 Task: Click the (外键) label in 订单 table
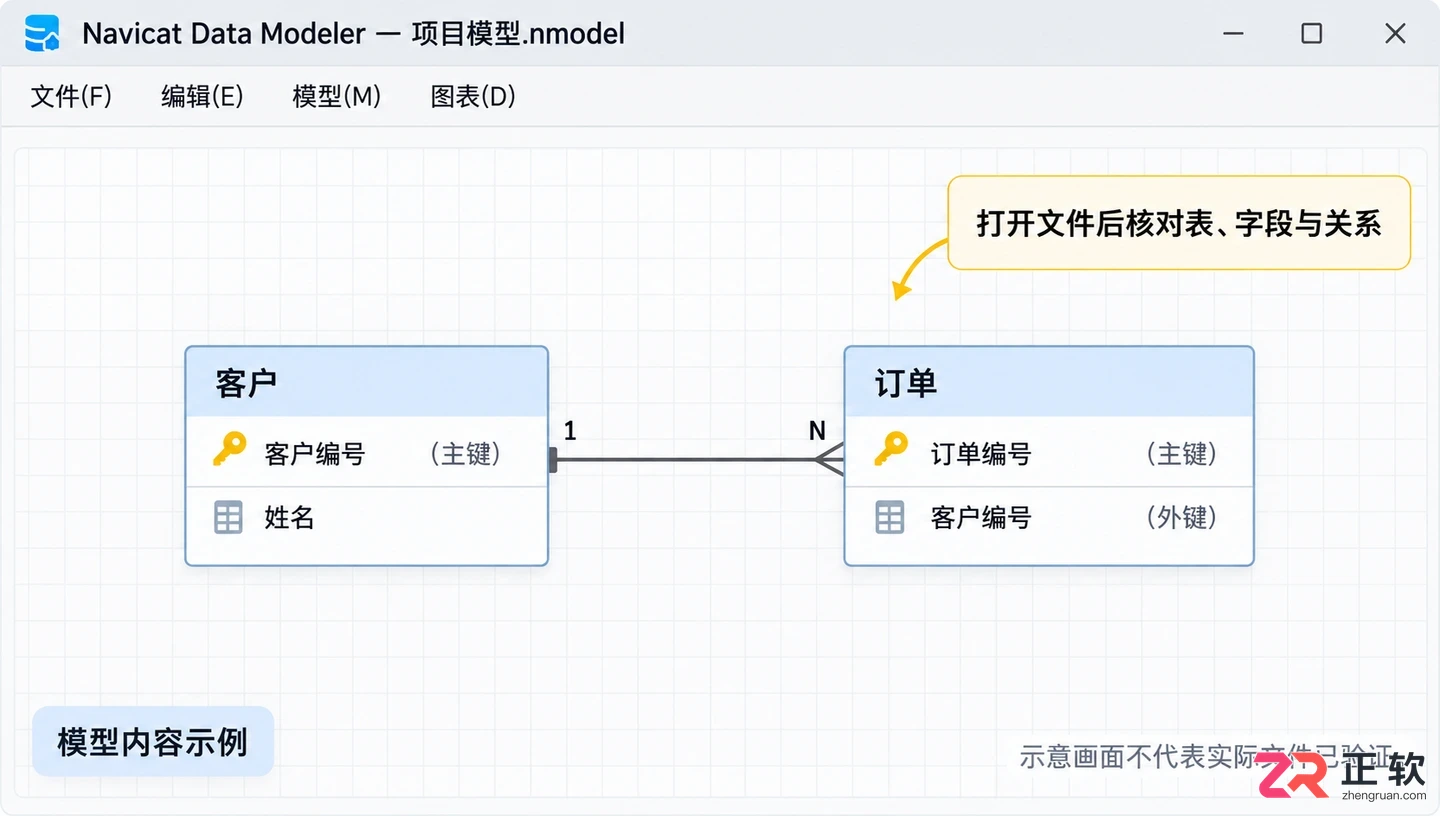point(1182,518)
